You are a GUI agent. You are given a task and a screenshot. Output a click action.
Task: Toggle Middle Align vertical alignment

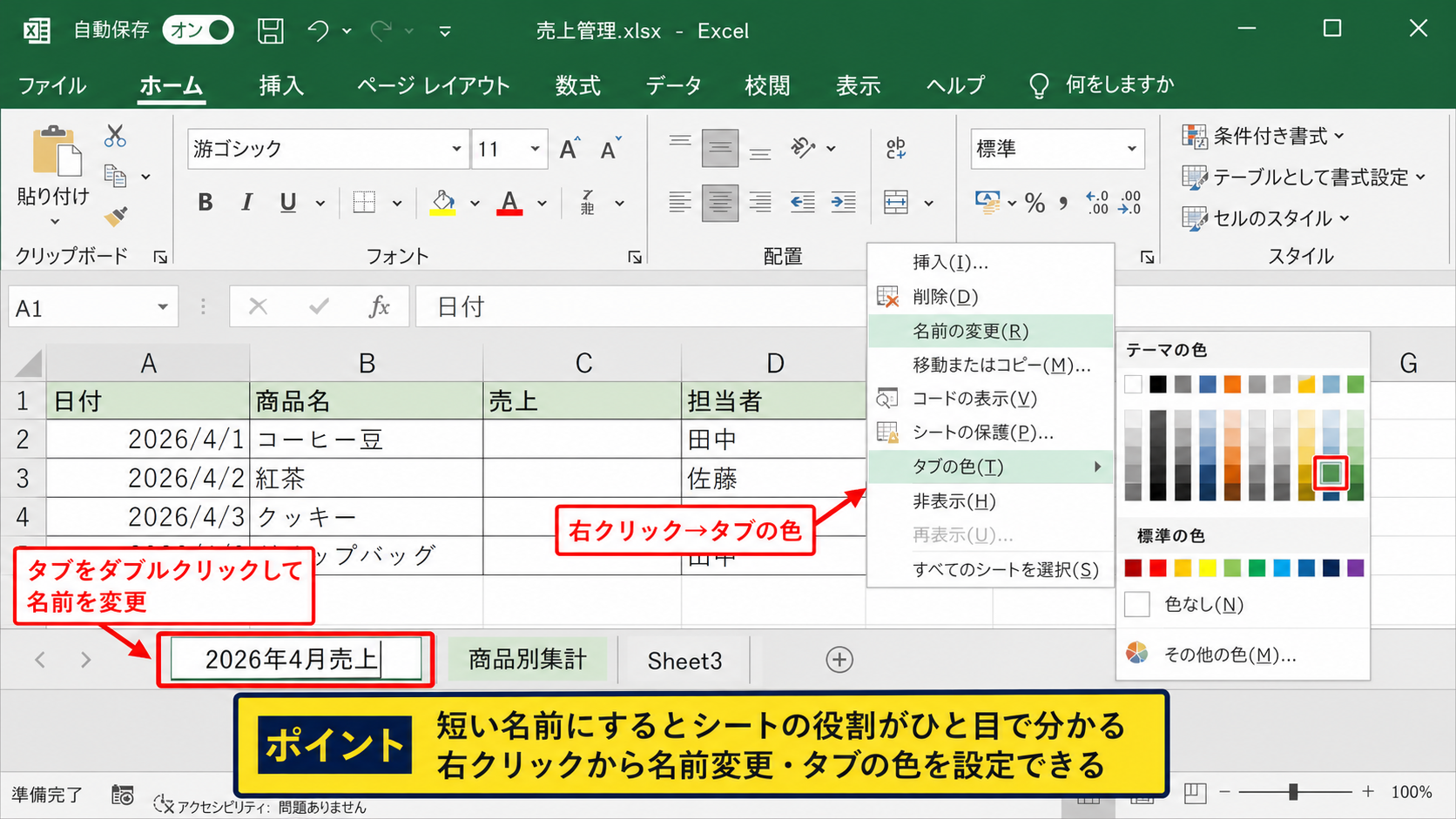tap(720, 148)
